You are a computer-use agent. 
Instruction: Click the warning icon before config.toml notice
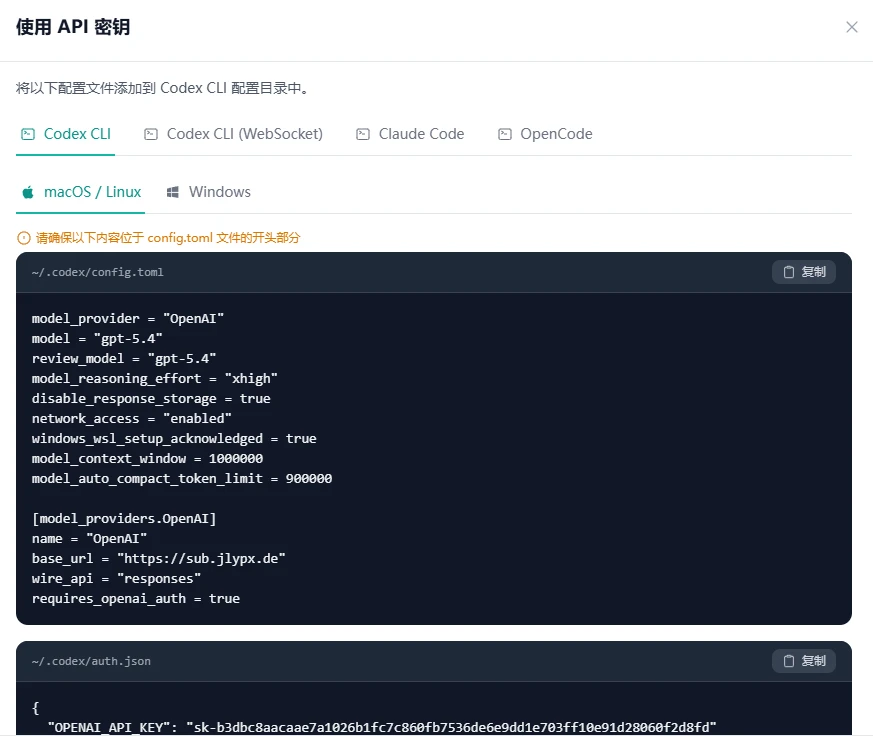22,237
